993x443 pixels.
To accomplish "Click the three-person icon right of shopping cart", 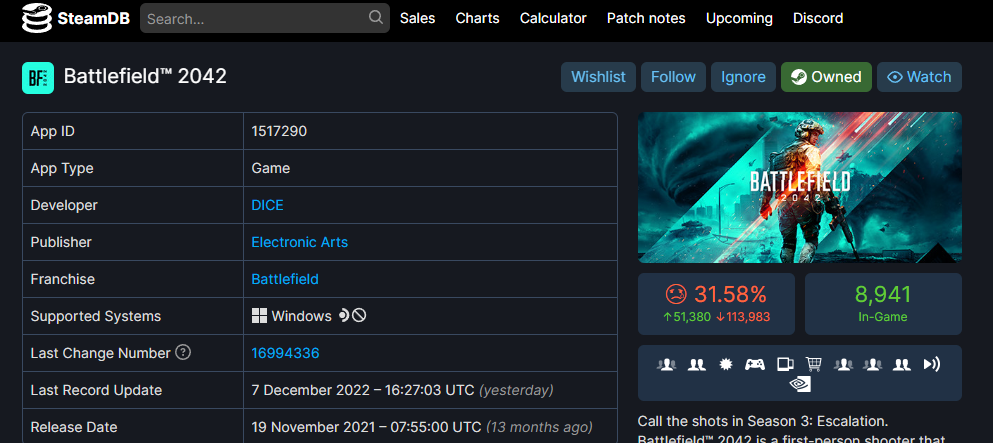I will pyautogui.click(x=844, y=364).
